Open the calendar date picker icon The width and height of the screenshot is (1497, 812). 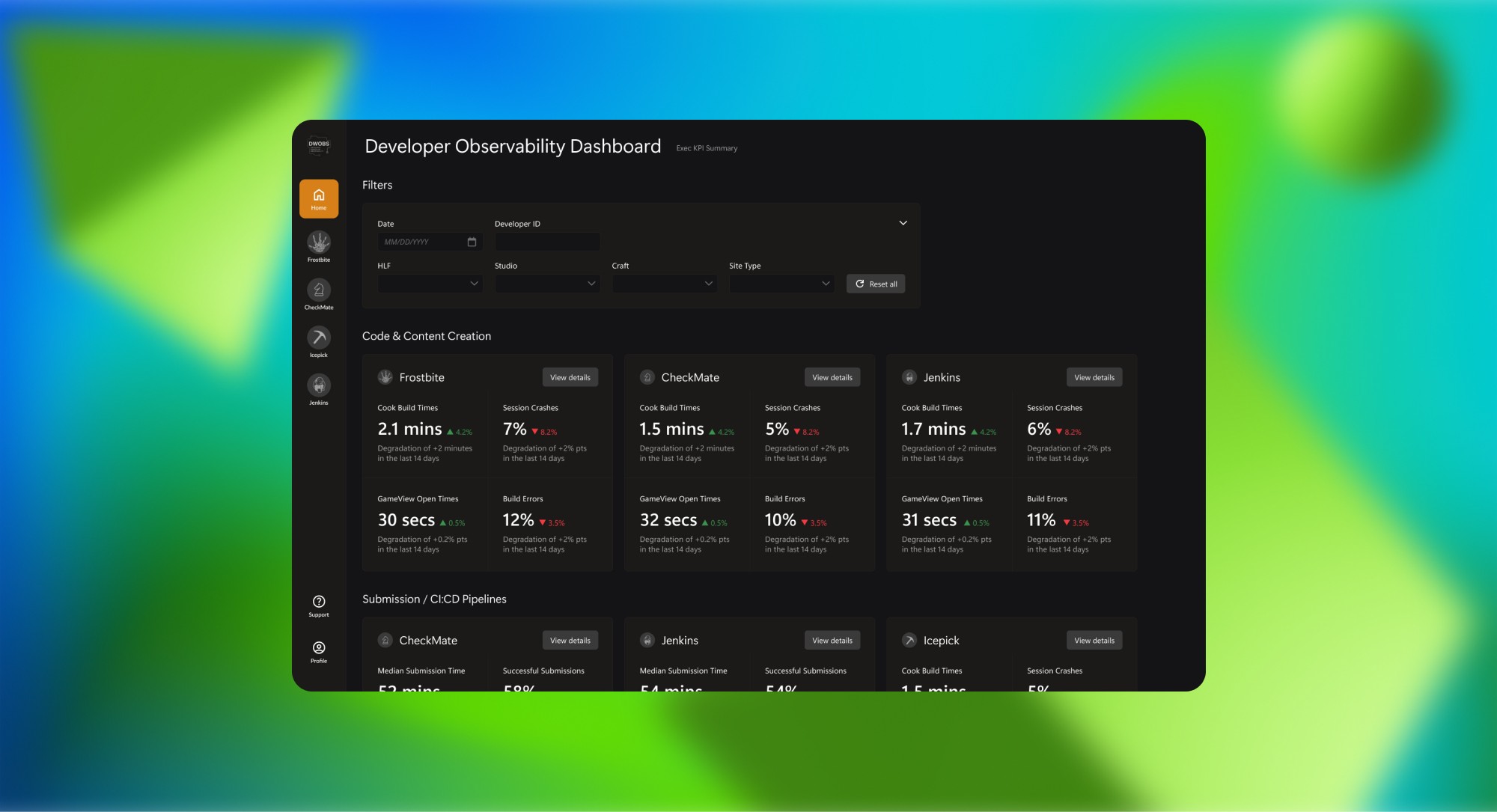pyautogui.click(x=472, y=242)
